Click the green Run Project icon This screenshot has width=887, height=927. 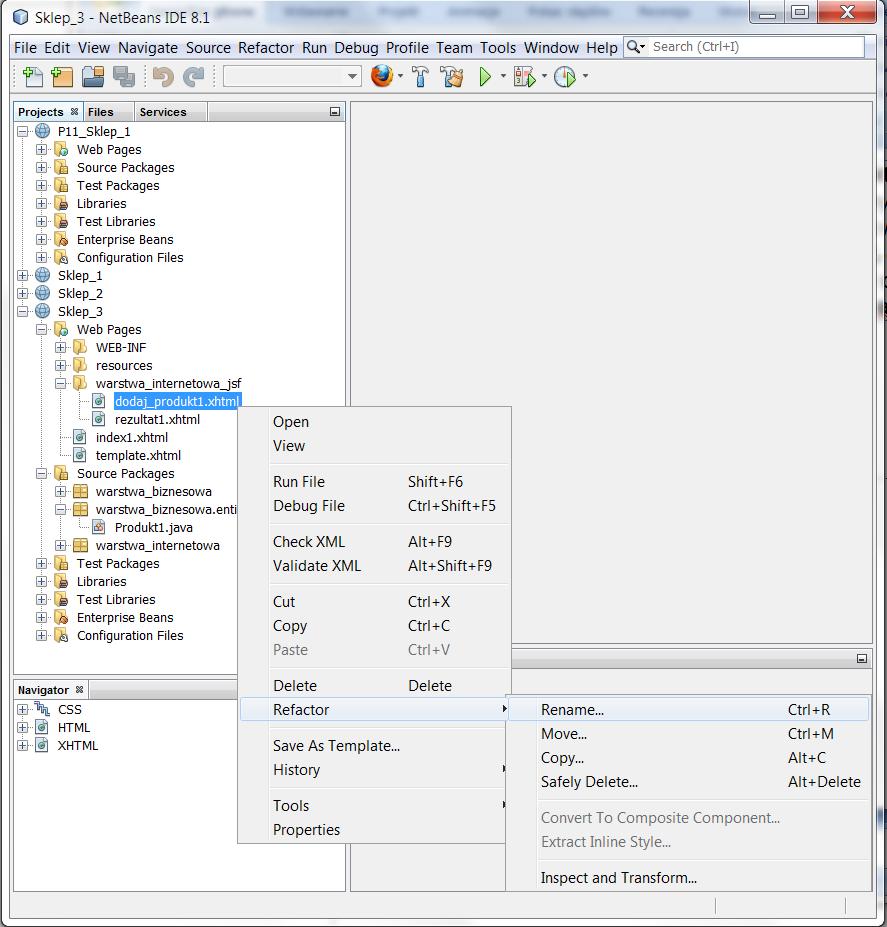(x=485, y=77)
